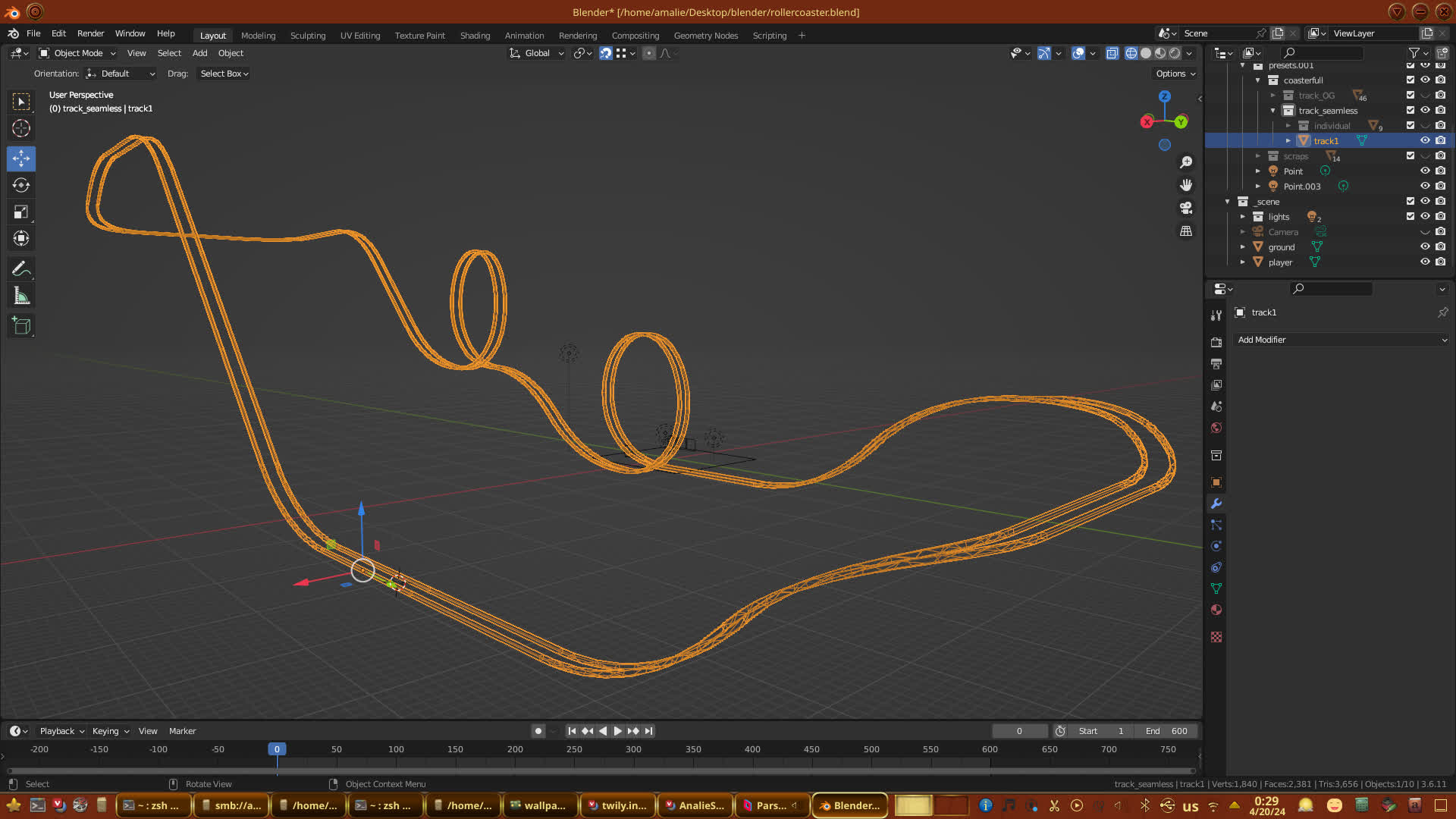Viewport: 1456px width, 819px height.
Task: Expand the scraps collection
Action: click(1257, 156)
